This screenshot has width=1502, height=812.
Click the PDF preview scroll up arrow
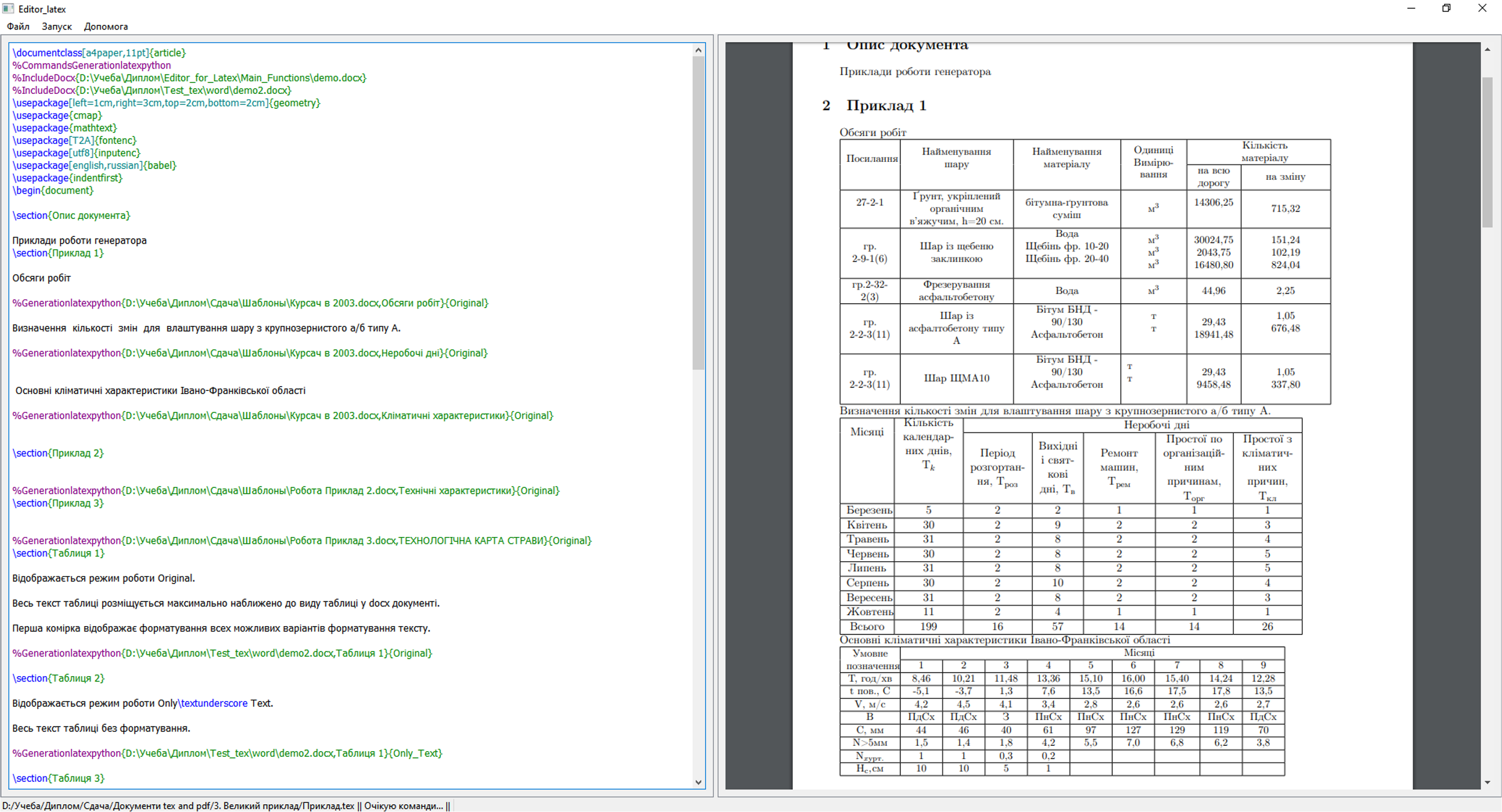[x=1487, y=50]
